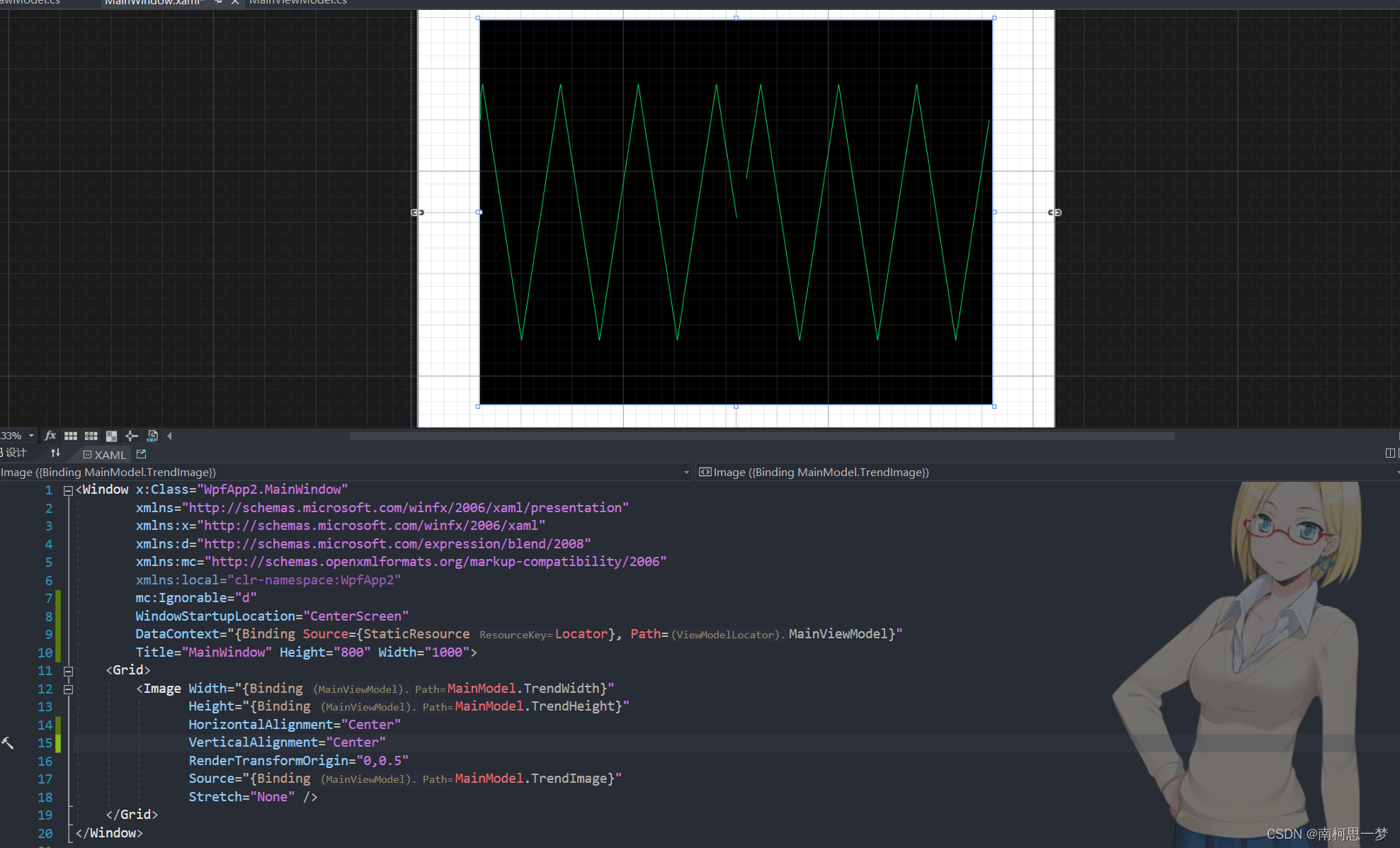Collapse the Window element at line 1
Viewport: 1400px width, 848px height.
68,490
